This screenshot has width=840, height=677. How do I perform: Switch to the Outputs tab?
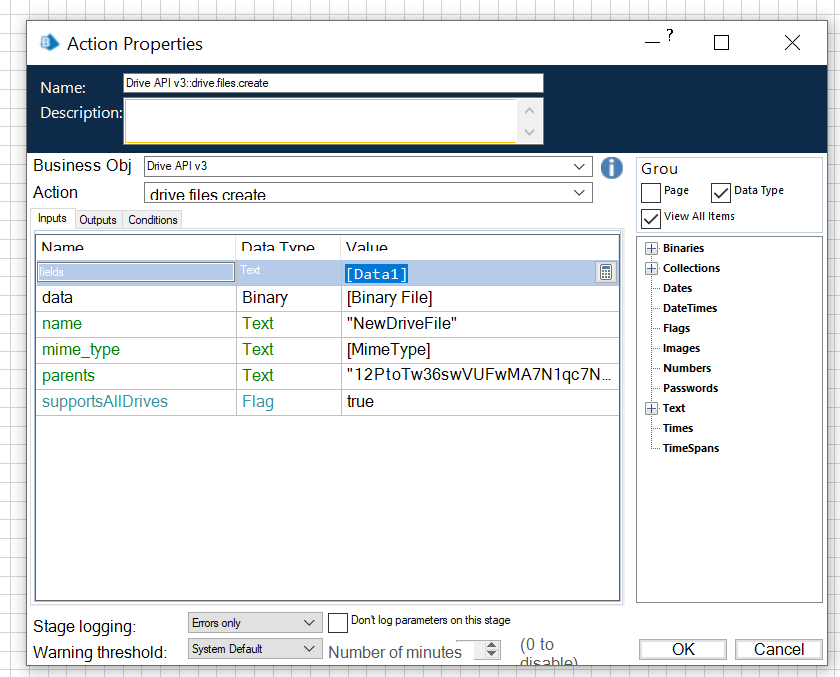pos(98,220)
